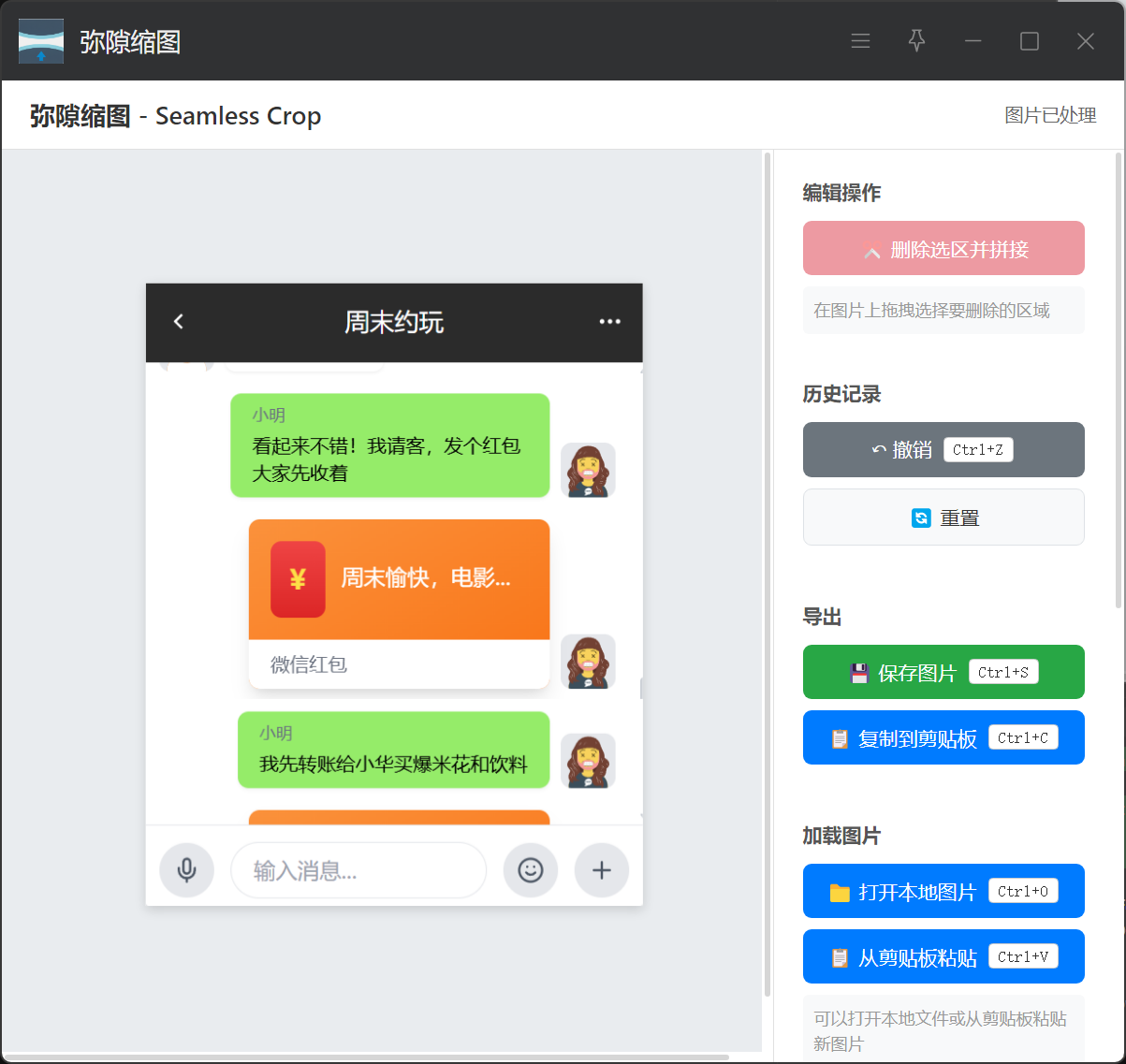
Task: Click the hamburger menu icon in title bar
Action: pos(860,41)
